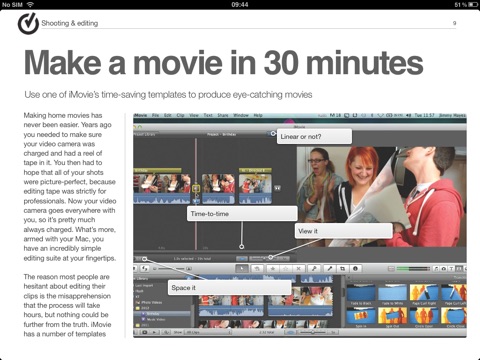Click the Reject X icon
Viewport: 480px width, 360px height.
[x=298, y=268]
